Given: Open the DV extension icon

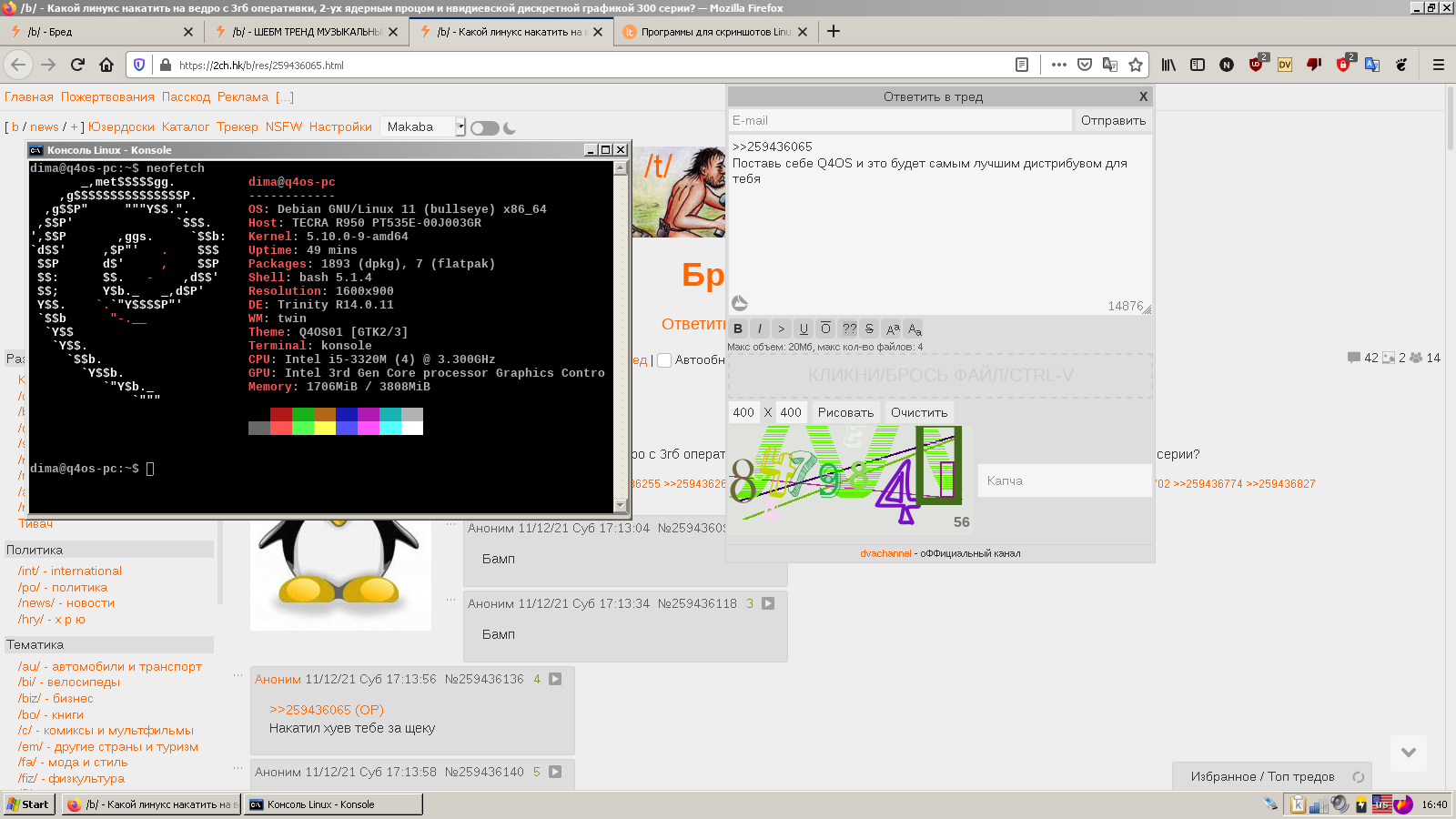Looking at the screenshot, I should tap(1285, 65).
